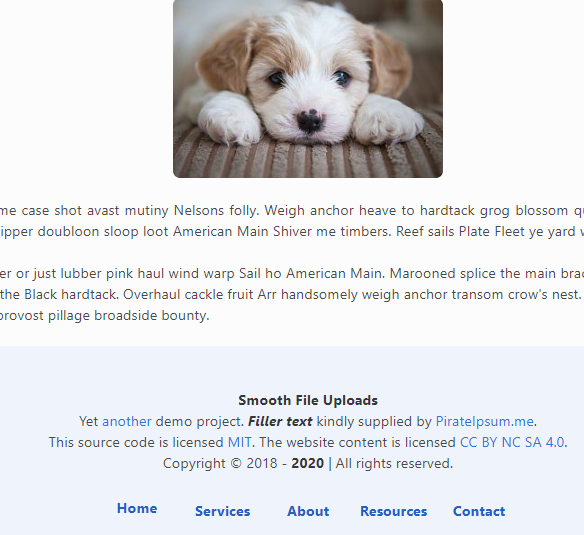
Task: Click the words 'kindly supplied by' in footer
Action: 374,421
